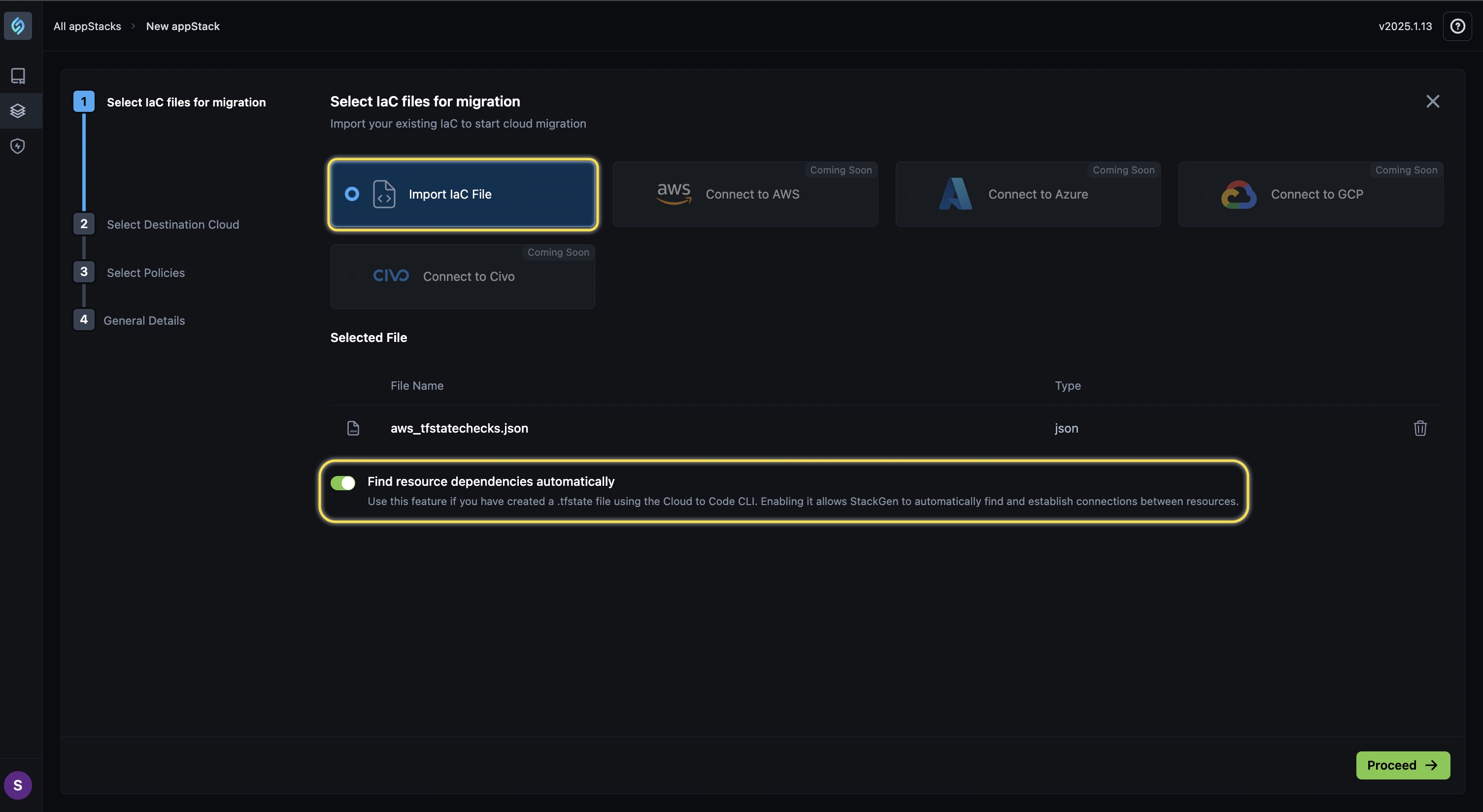The image size is (1483, 812).
Task: Select the Connect to Azure radio option
Action: pos(918,194)
